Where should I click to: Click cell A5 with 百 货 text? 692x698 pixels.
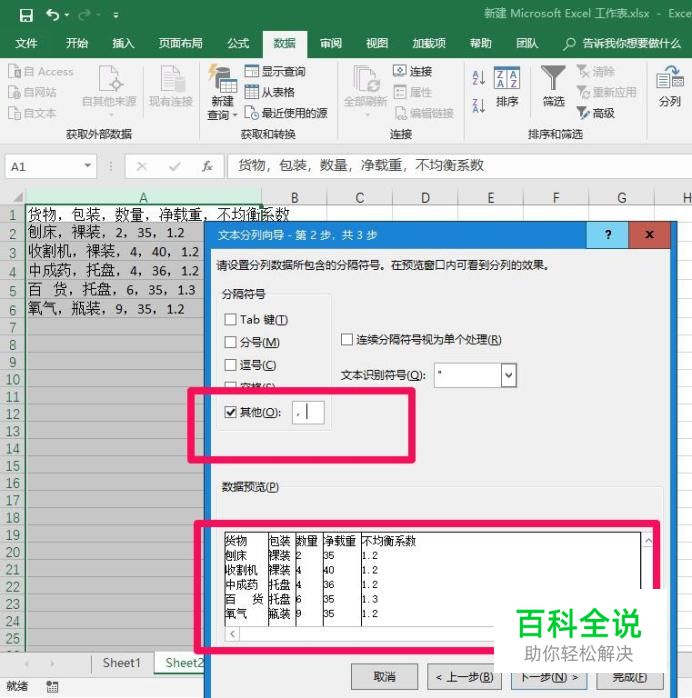115,290
